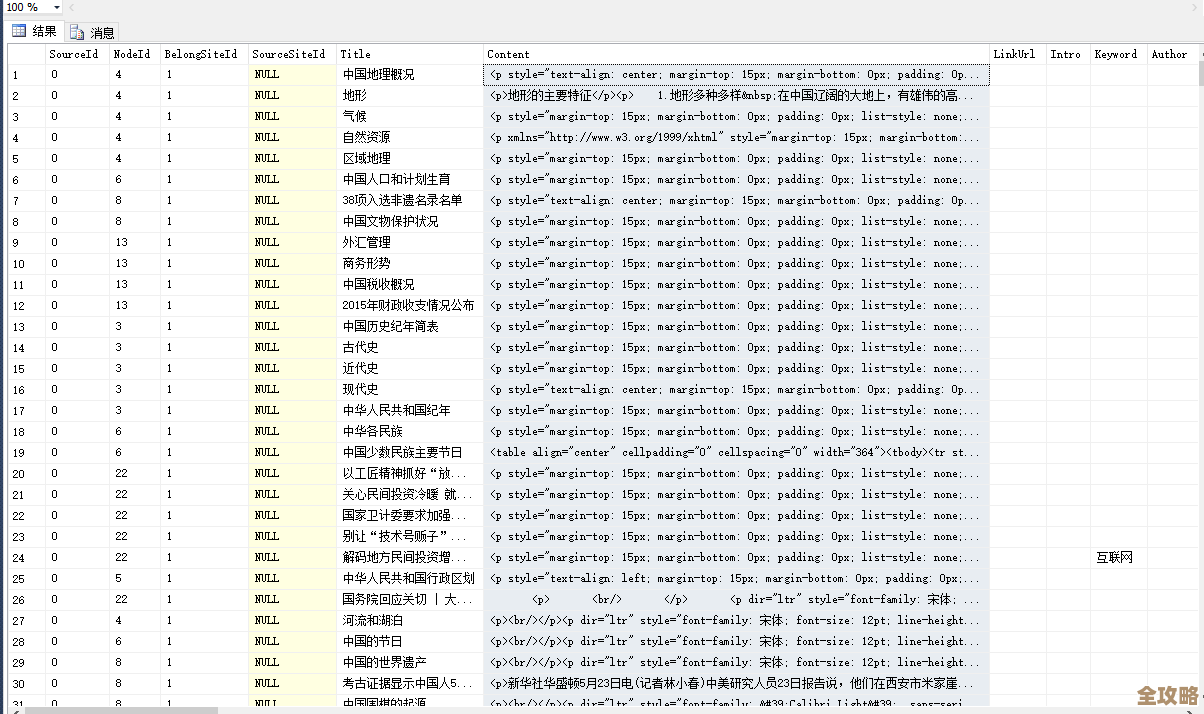Click the results grid icon on the 结果 tab
Screen dimensions: 1204x714
(18, 30)
